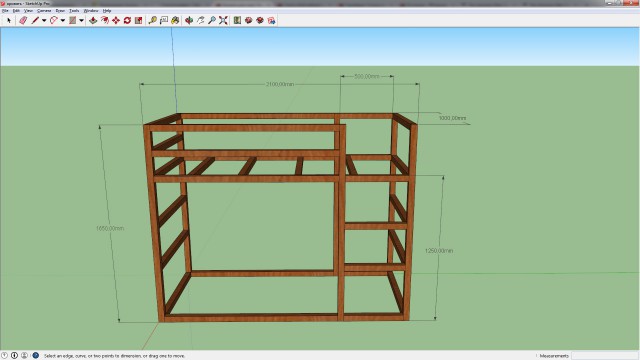Select the 1250,00mm height dimension

(439, 251)
